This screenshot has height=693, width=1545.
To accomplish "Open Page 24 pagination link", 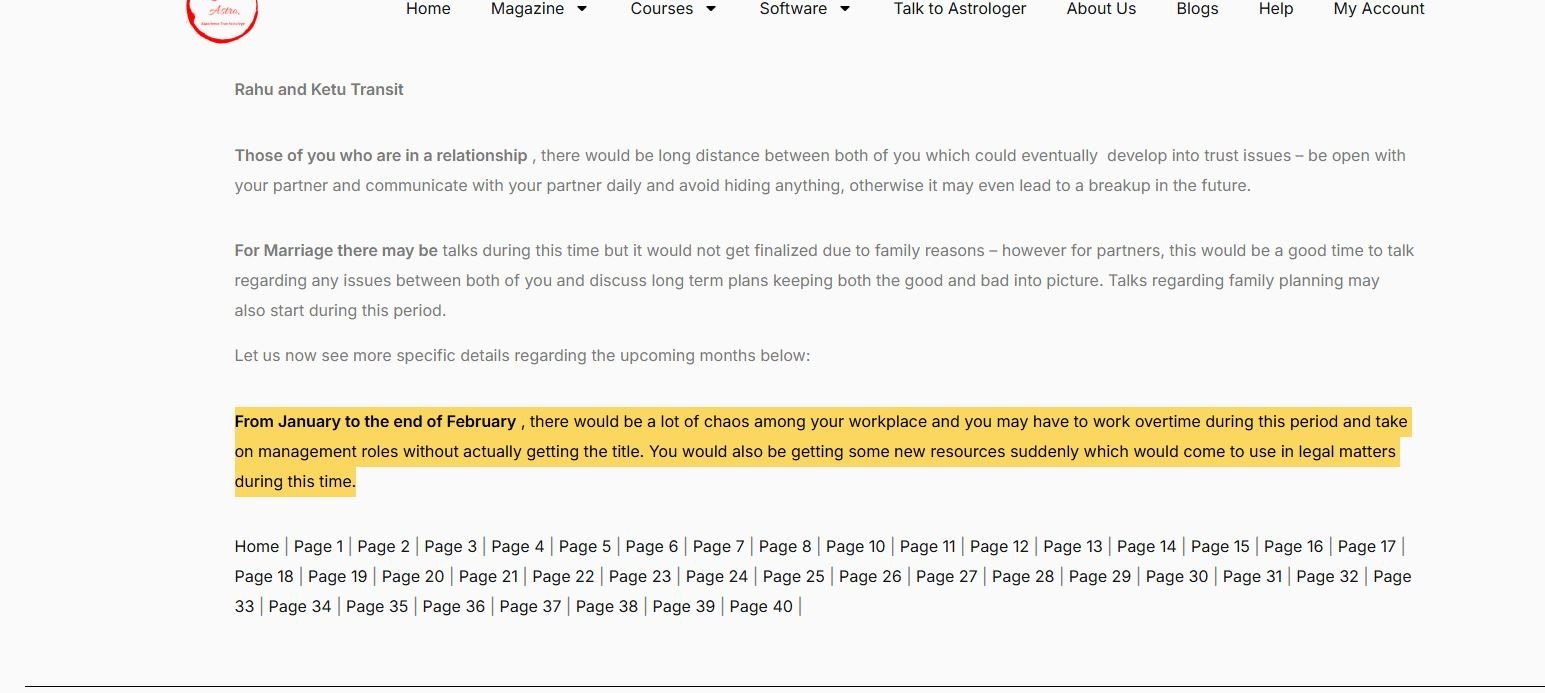I will [x=717, y=576].
